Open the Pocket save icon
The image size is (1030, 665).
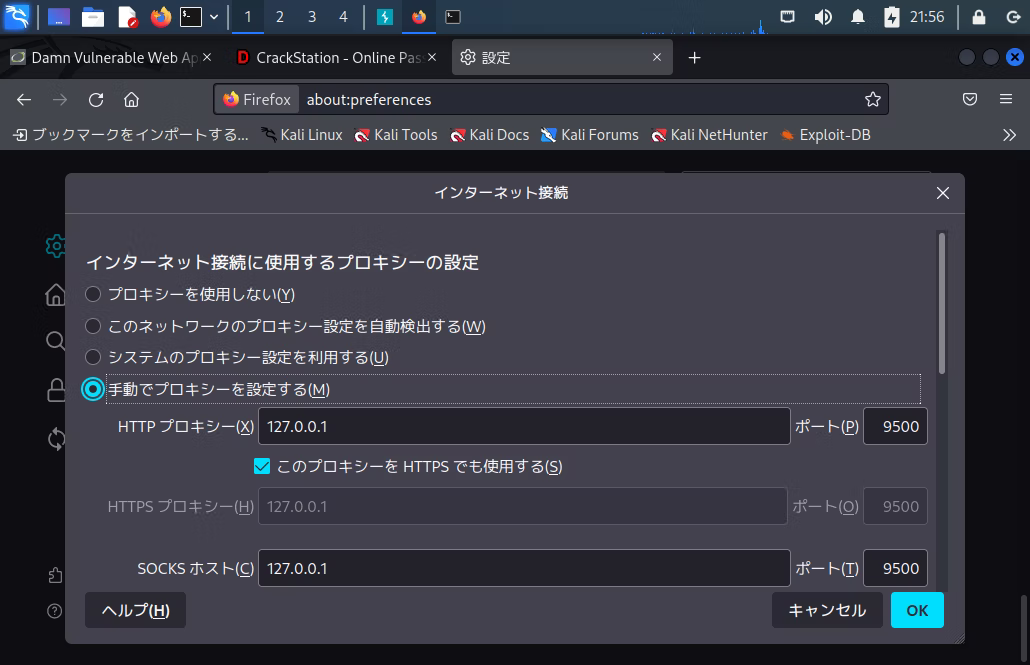pyautogui.click(x=970, y=99)
